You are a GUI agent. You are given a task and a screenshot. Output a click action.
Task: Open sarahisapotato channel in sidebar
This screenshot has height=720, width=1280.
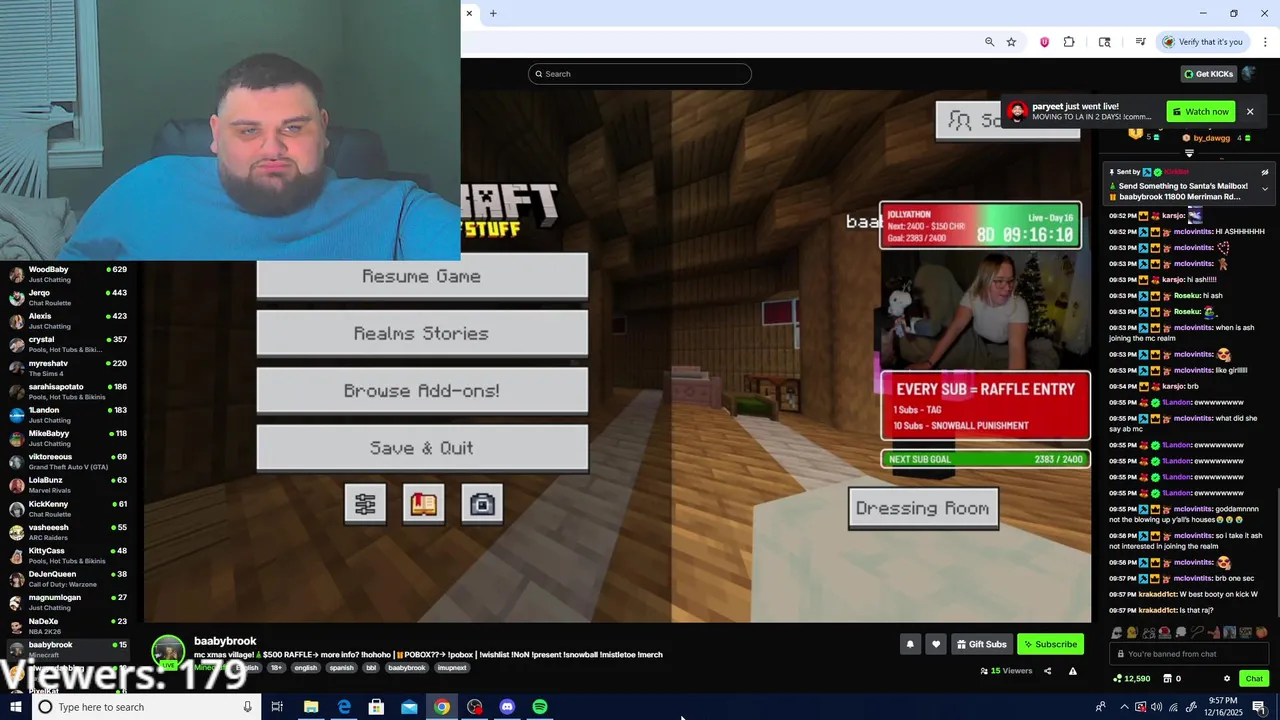[70, 391]
